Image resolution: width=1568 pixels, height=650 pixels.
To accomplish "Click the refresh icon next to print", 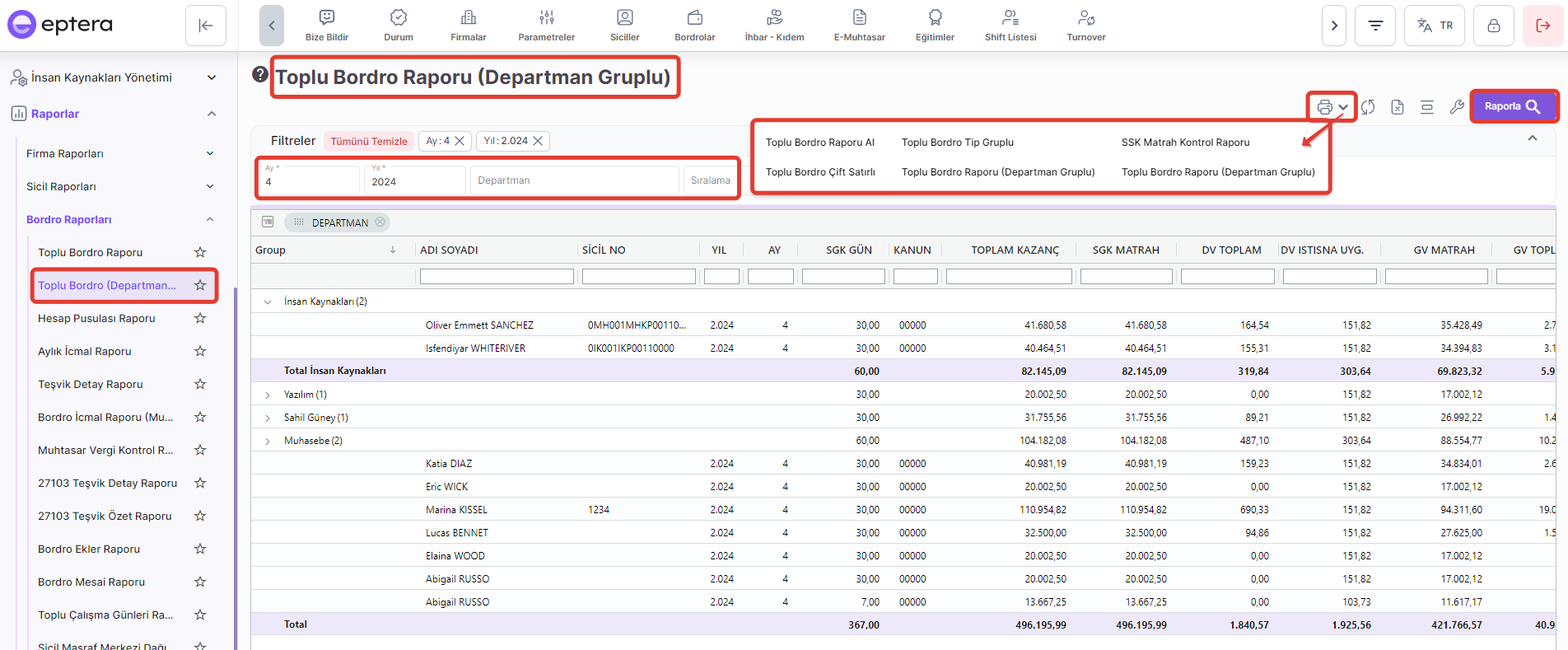I will pos(1368,107).
